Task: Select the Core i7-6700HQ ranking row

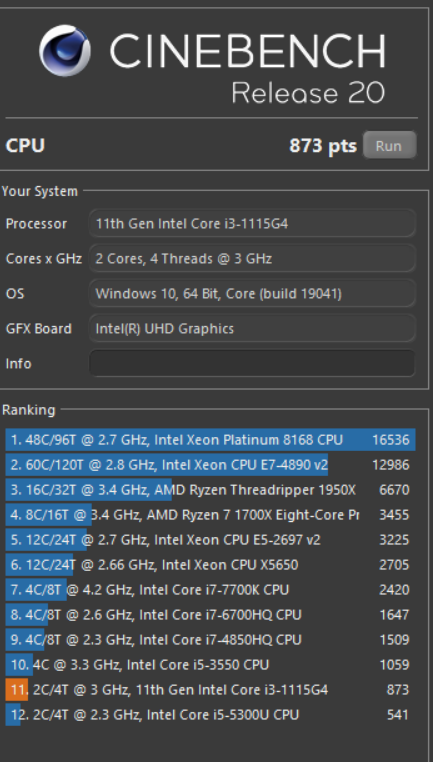Action: click(210, 615)
